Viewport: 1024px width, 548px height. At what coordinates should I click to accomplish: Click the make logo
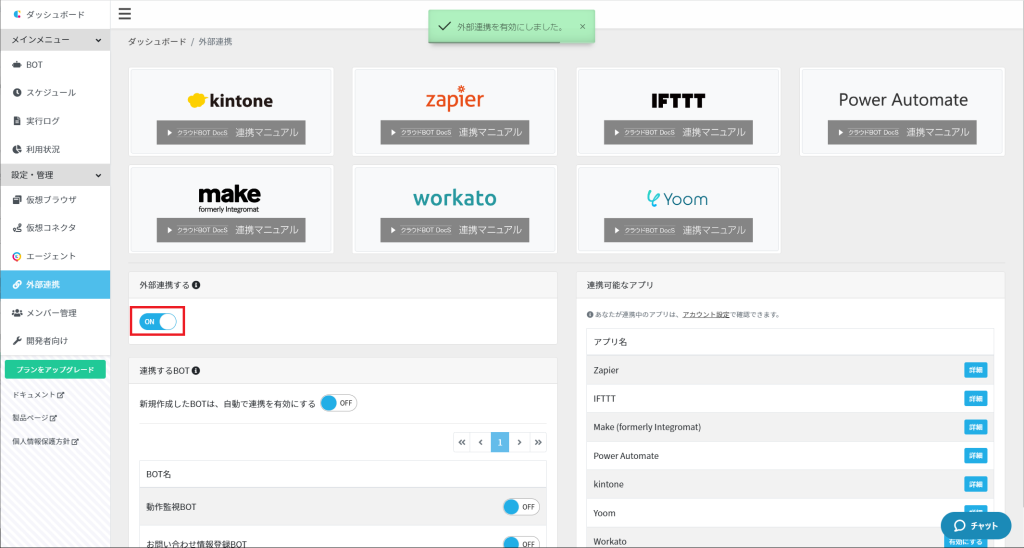click(229, 199)
